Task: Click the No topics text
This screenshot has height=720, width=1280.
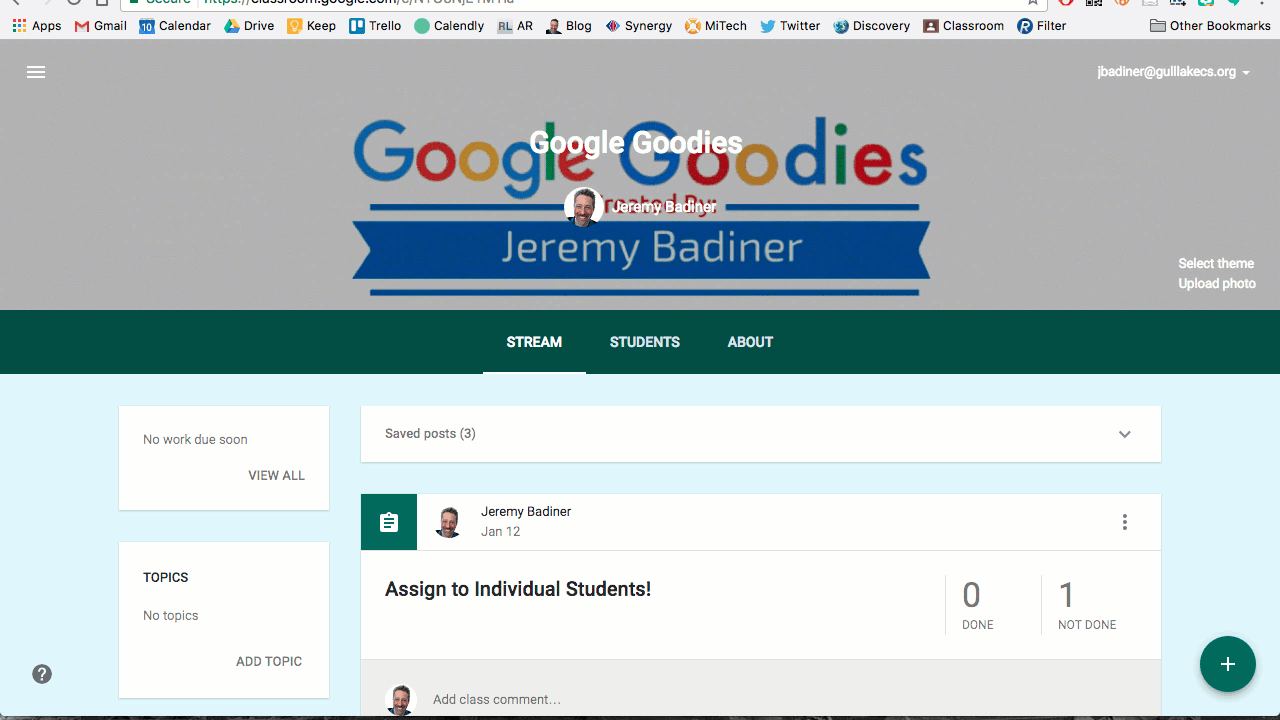Action: pos(171,616)
